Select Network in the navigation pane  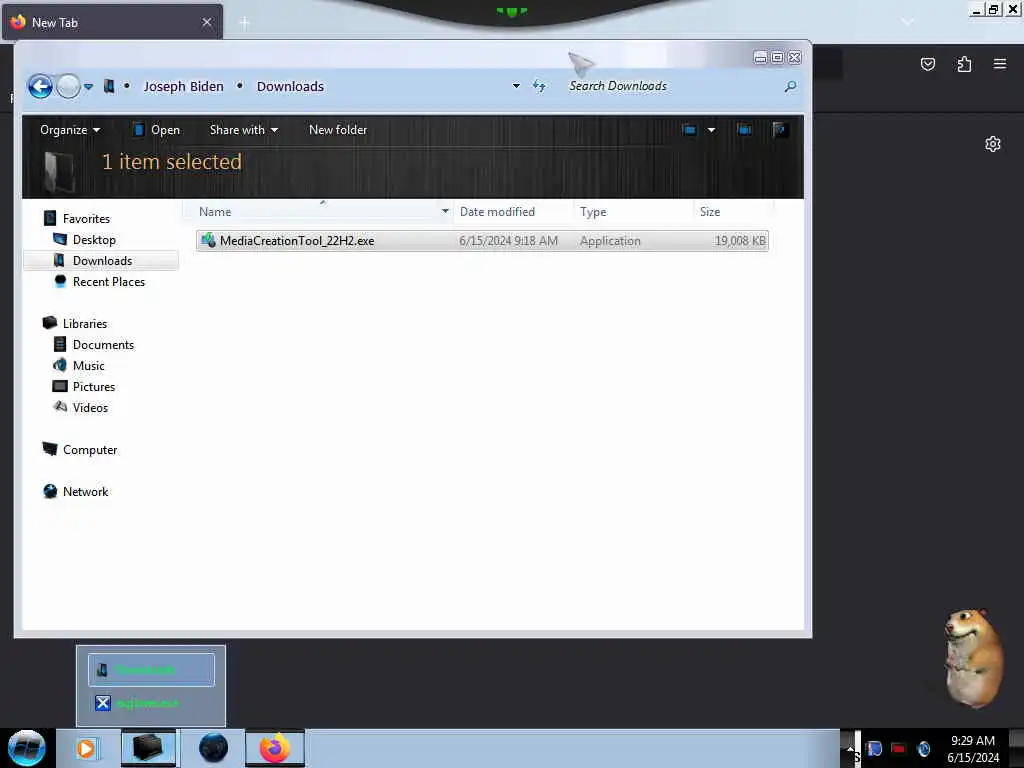(86, 492)
